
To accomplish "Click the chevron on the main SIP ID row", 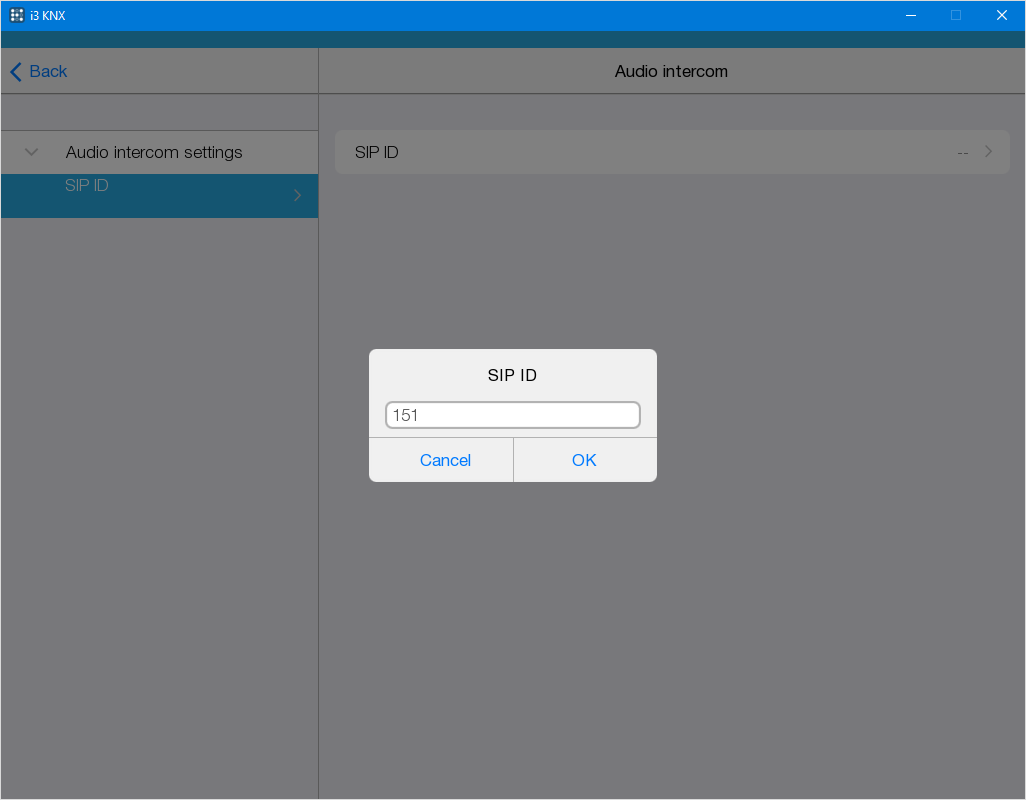I will click(x=988, y=152).
